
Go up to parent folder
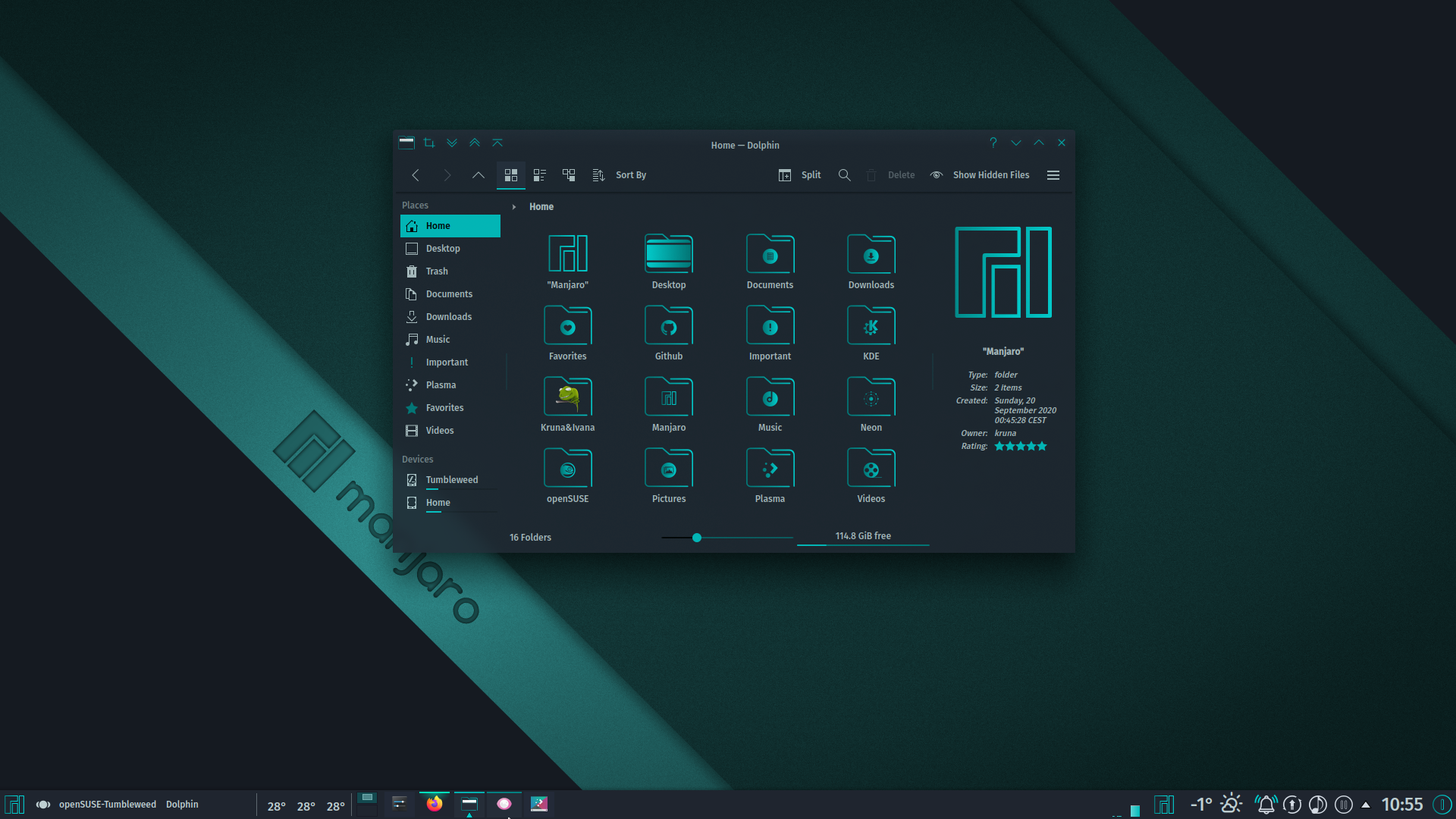point(479,175)
